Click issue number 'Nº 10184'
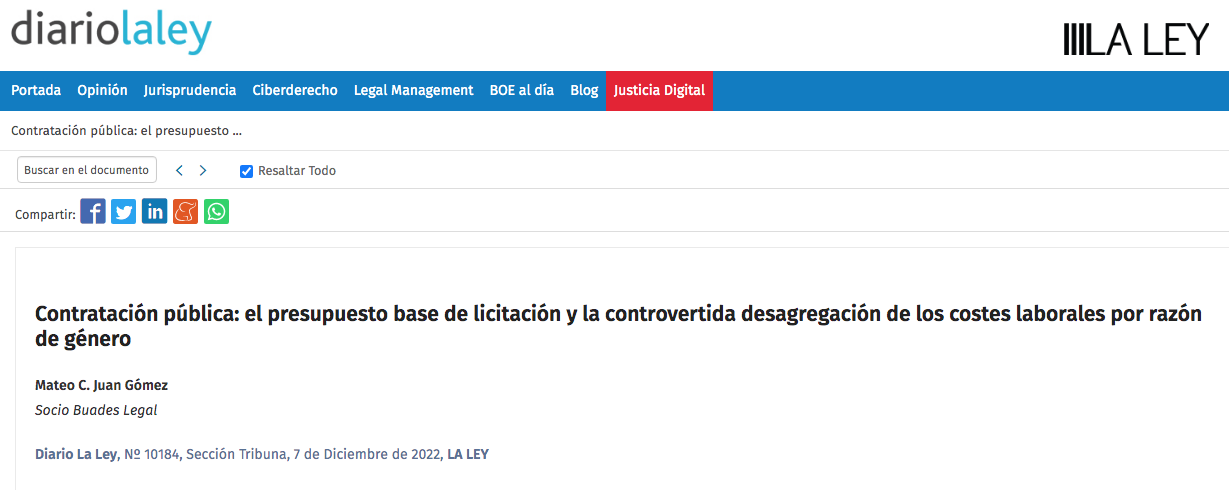The width and height of the screenshot is (1229, 490). [x=152, y=454]
